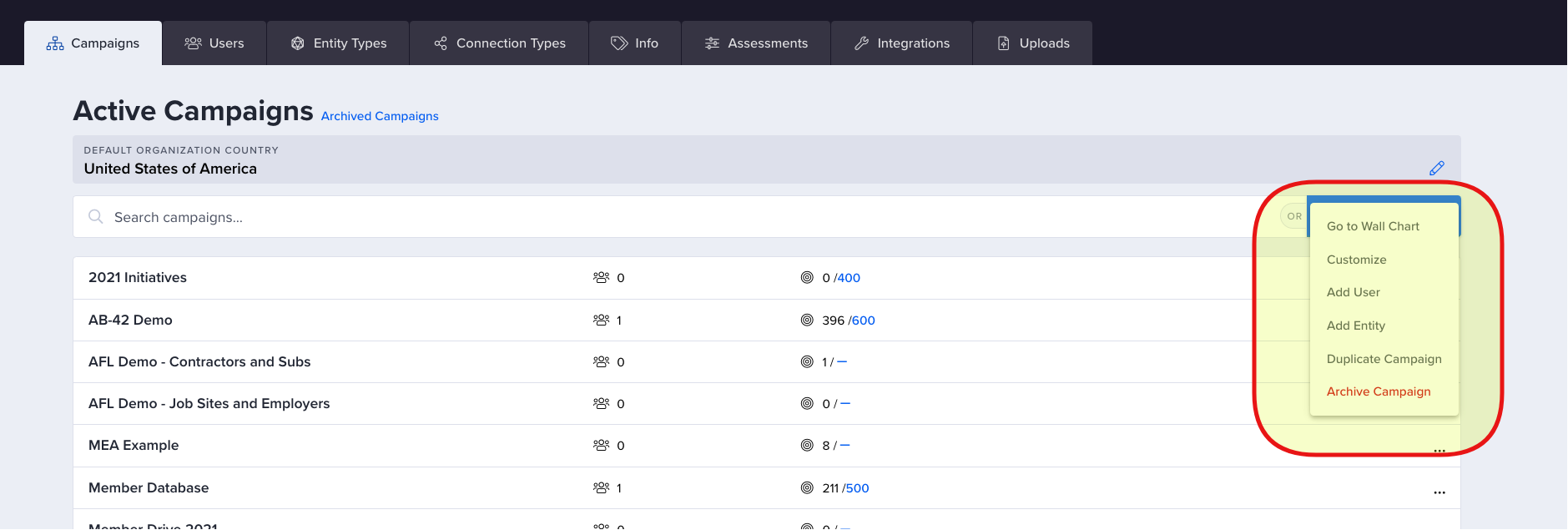Choose Archive Campaign in the menu
The width and height of the screenshot is (1568, 530).
coord(1378,391)
